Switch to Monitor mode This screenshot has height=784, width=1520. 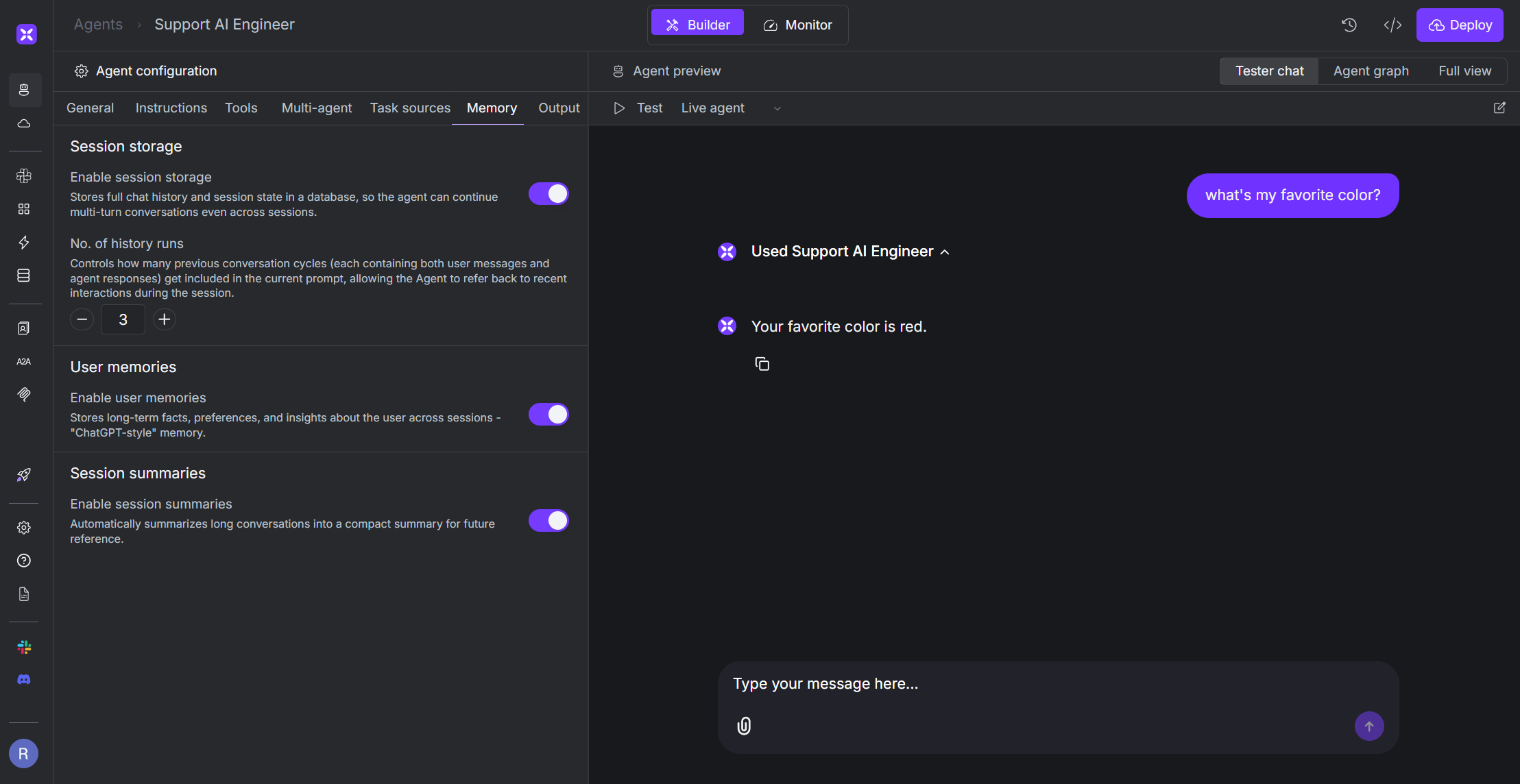click(x=798, y=25)
